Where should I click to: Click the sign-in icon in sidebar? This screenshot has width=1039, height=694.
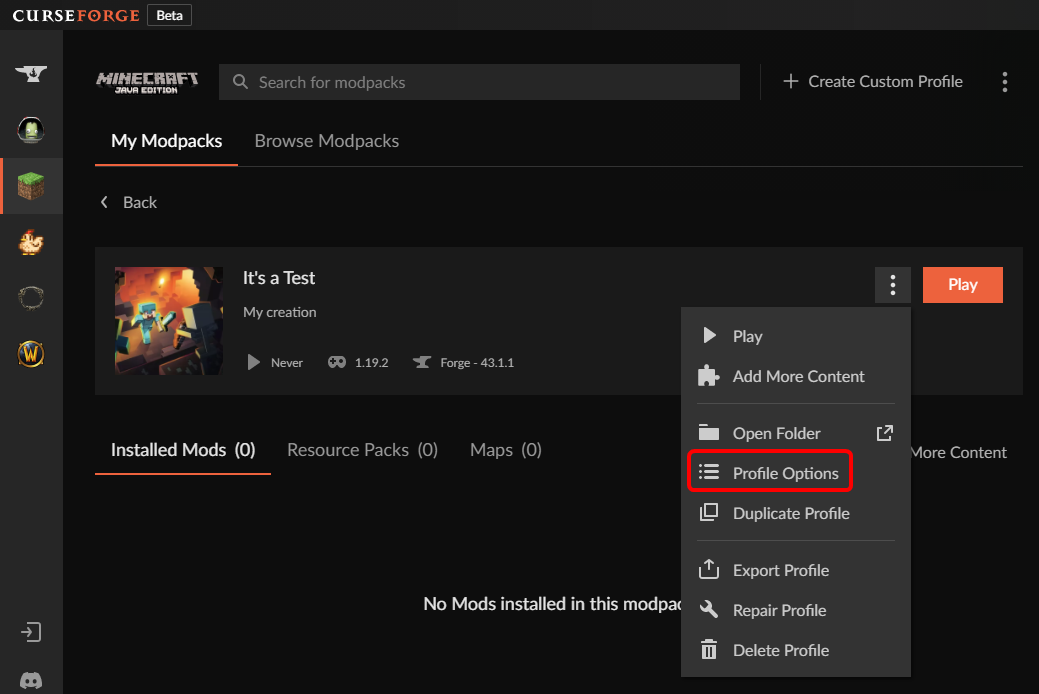31,632
